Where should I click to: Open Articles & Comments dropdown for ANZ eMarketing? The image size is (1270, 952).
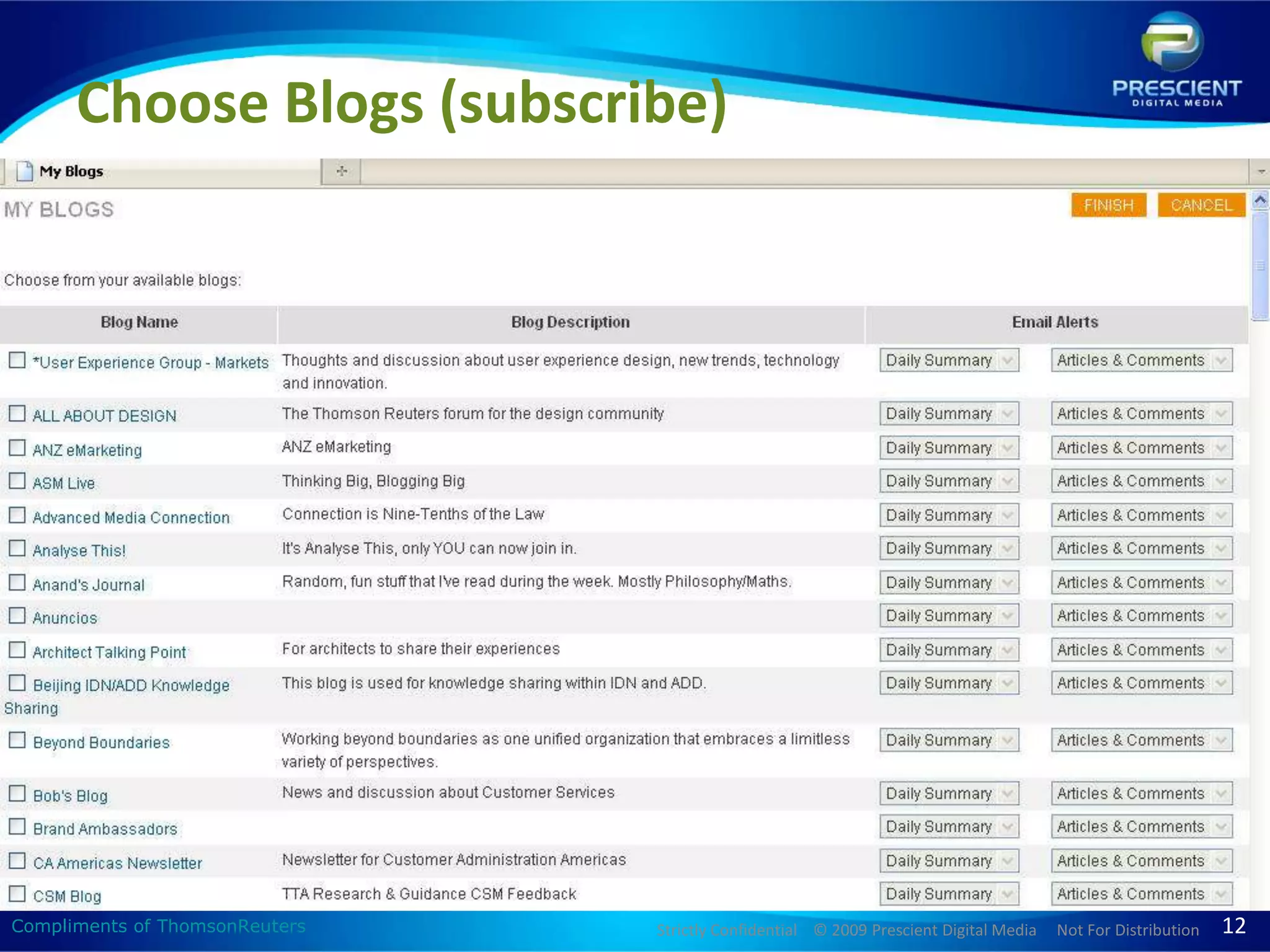(1142, 447)
